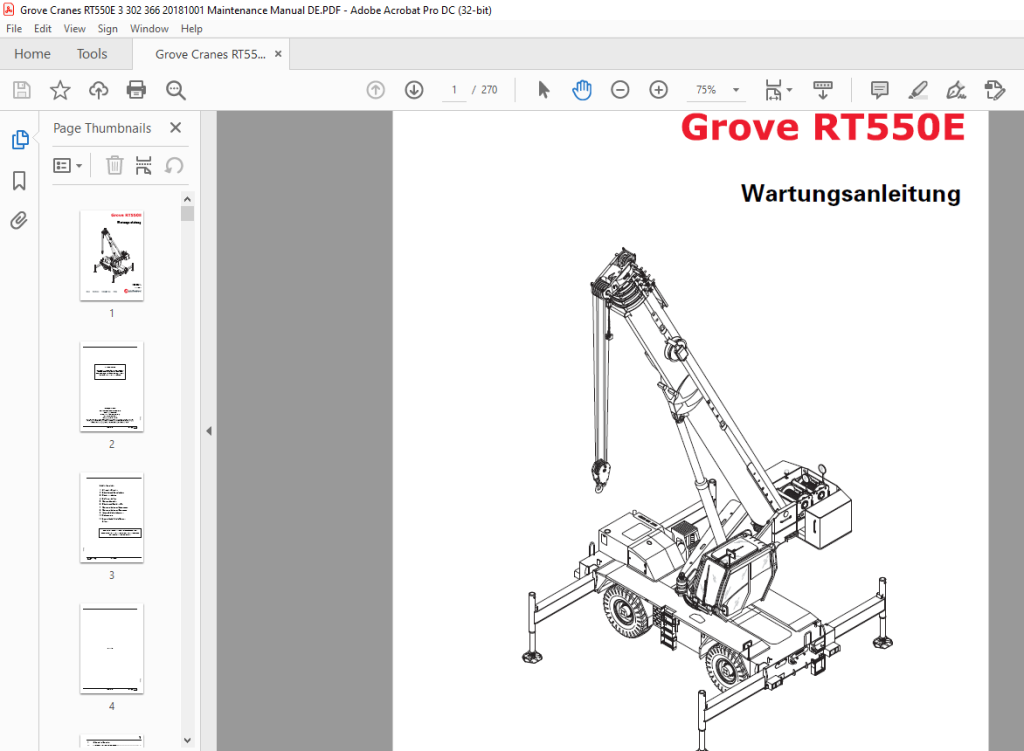This screenshot has height=751, width=1024.
Task: Add file to starred bookmarks
Action: 60,90
